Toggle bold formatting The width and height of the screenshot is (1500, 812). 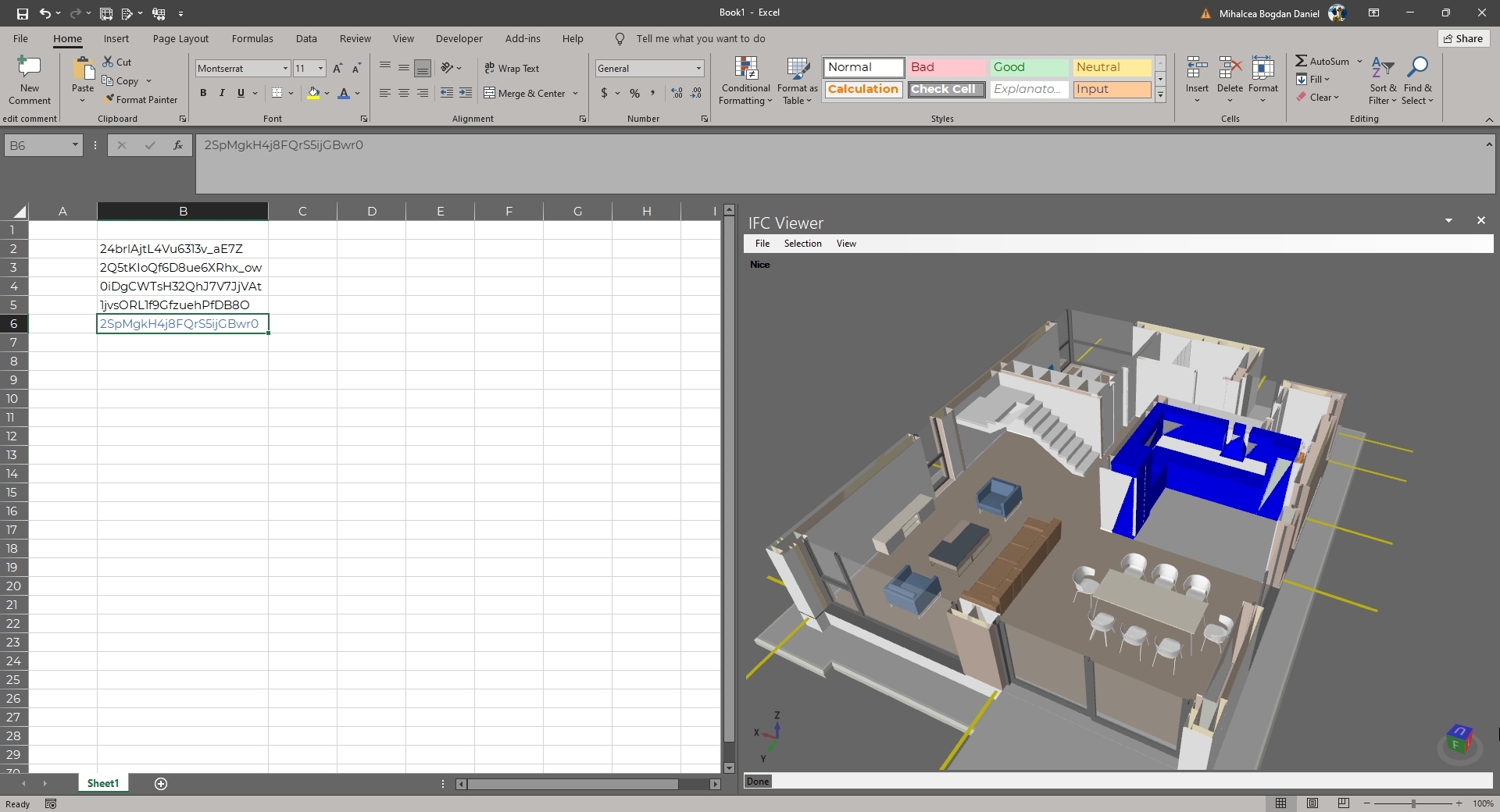203,93
